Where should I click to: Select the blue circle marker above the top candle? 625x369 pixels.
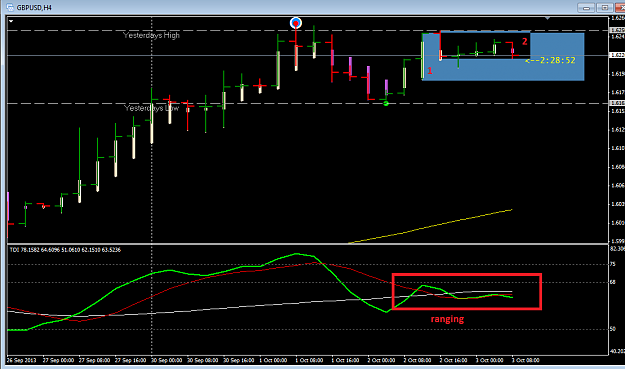tap(296, 23)
